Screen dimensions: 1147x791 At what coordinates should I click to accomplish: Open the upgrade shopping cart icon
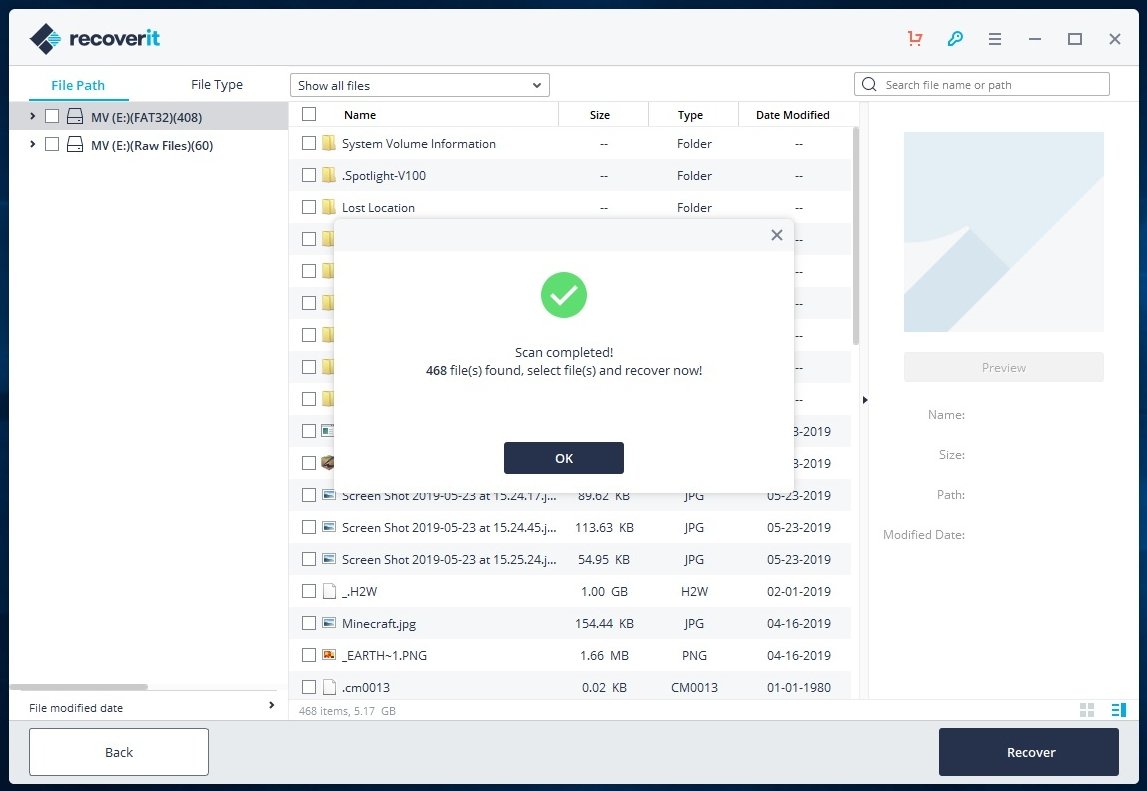pos(914,38)
